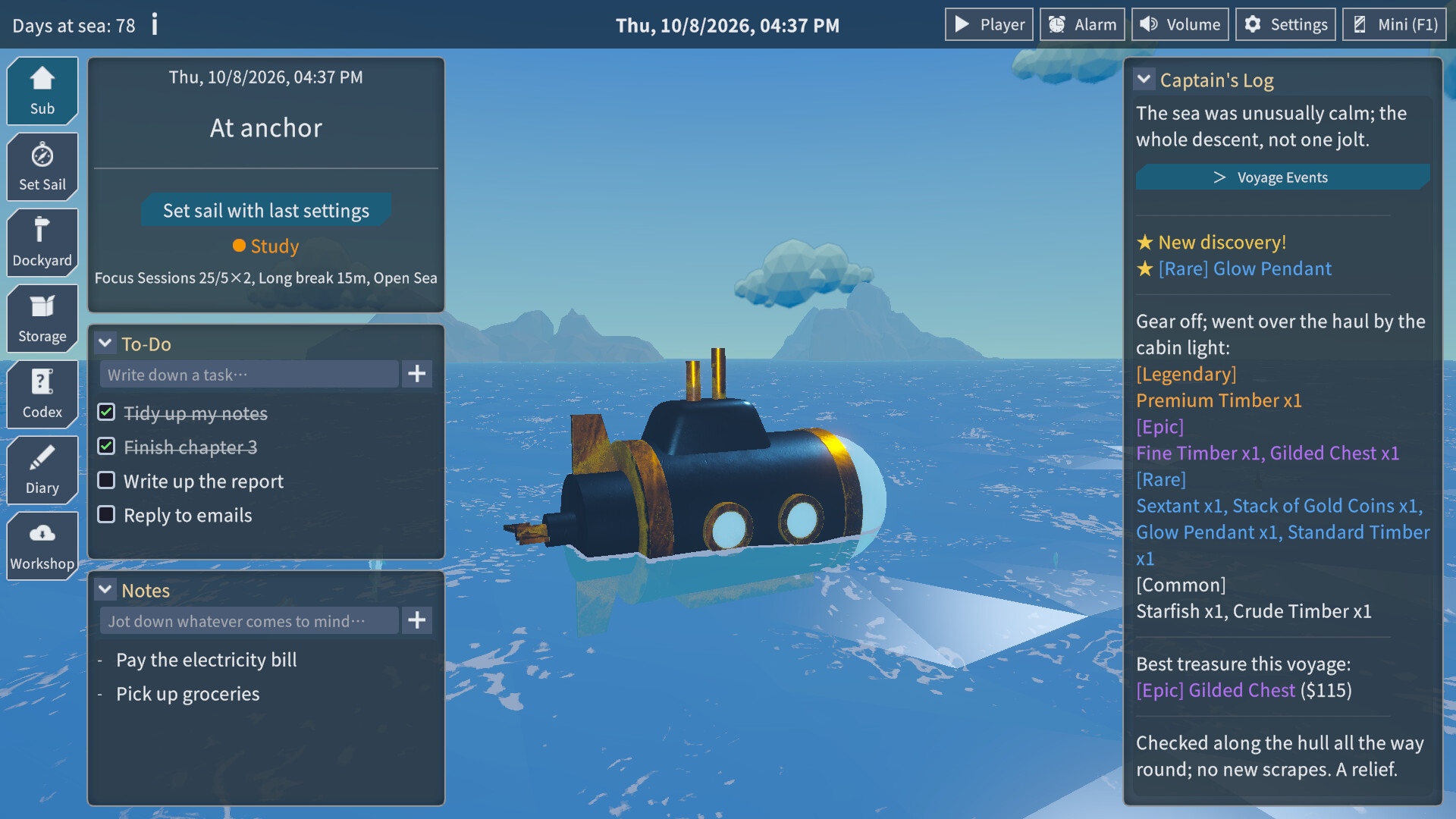
Task: Open the Diary pencil tab
Action: click(x=42, y=470)
